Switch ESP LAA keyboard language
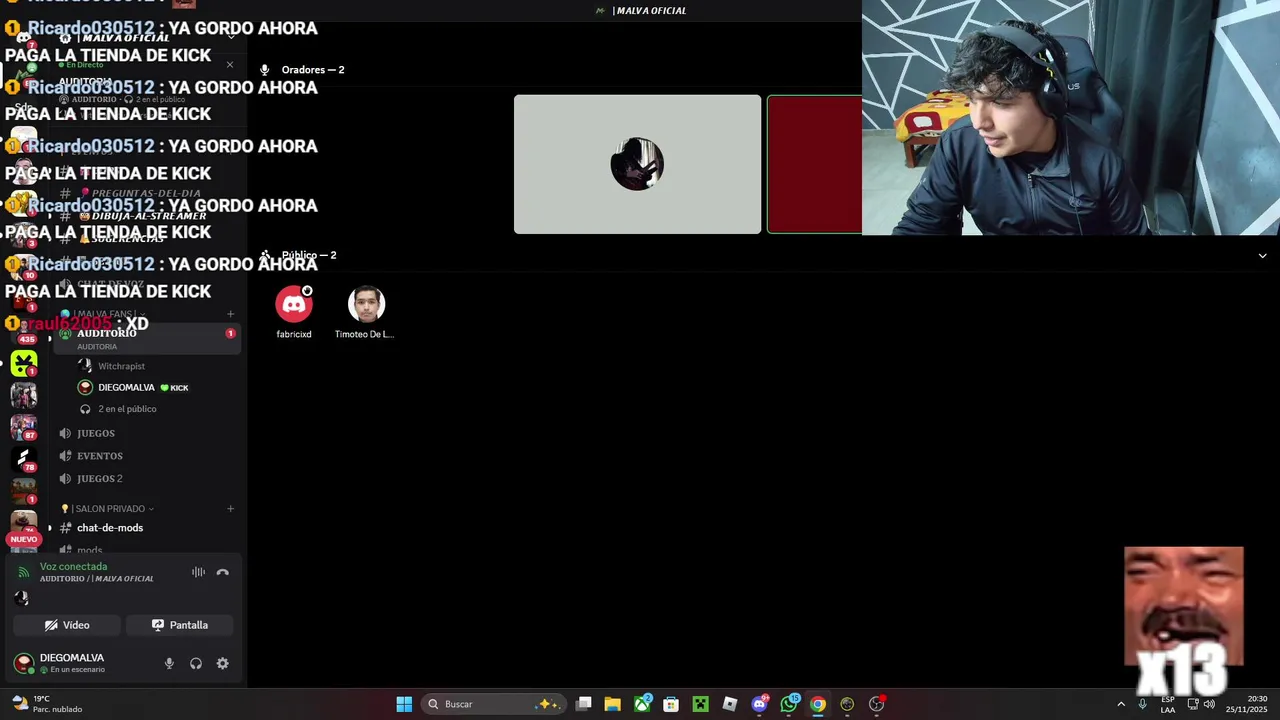This screenshot has height=720, width=1280. pos(1168,704)
